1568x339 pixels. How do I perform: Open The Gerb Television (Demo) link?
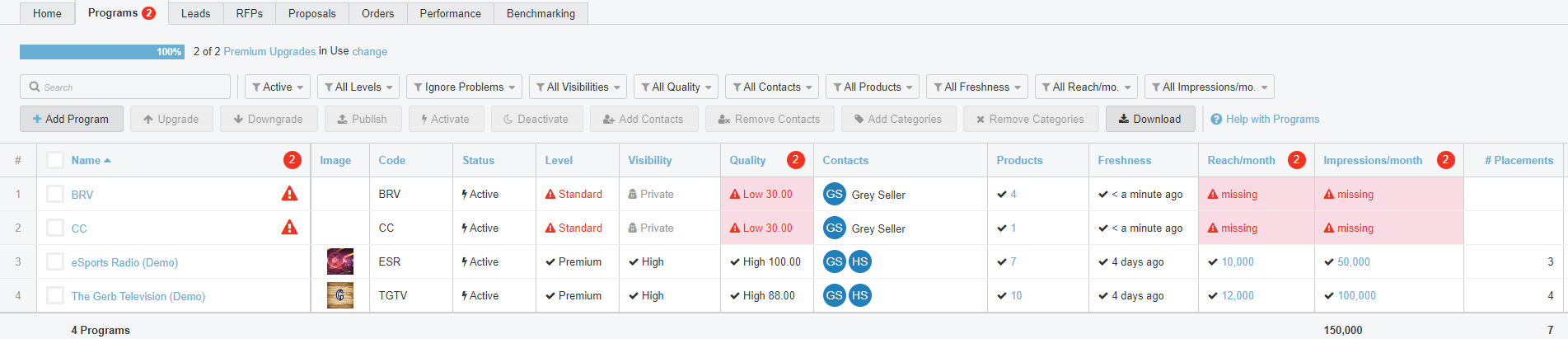point(138,296)
